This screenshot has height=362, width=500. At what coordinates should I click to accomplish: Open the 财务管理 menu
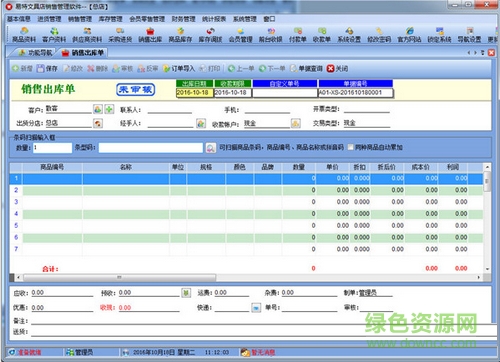pyautogui.click(x=184, y=19)
